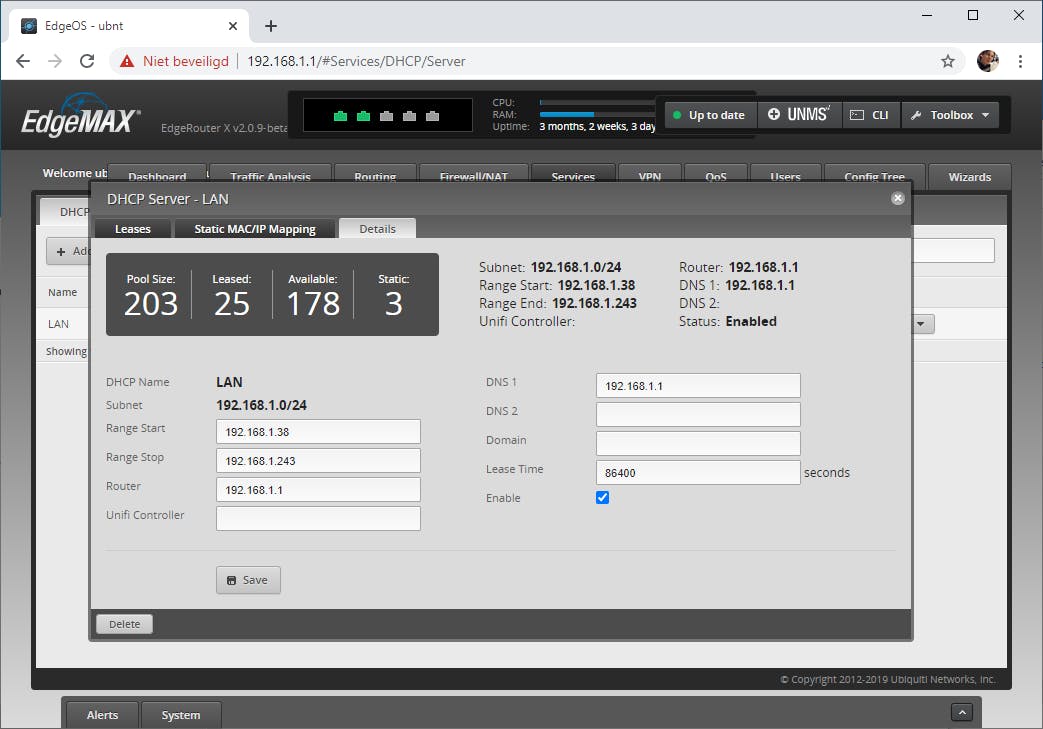
Task: Open Chrome profile avatar
Action: (987, 61)
